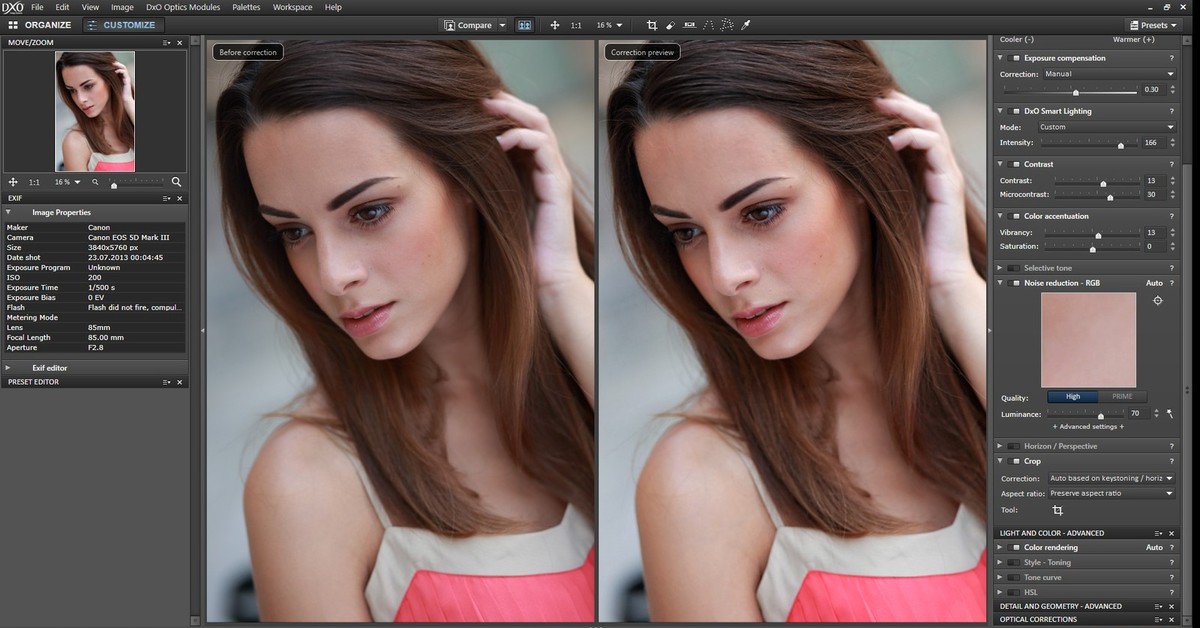Click Advanced settings link
The width and height of the screenshot is (1200, 628).
[1088, 427]
